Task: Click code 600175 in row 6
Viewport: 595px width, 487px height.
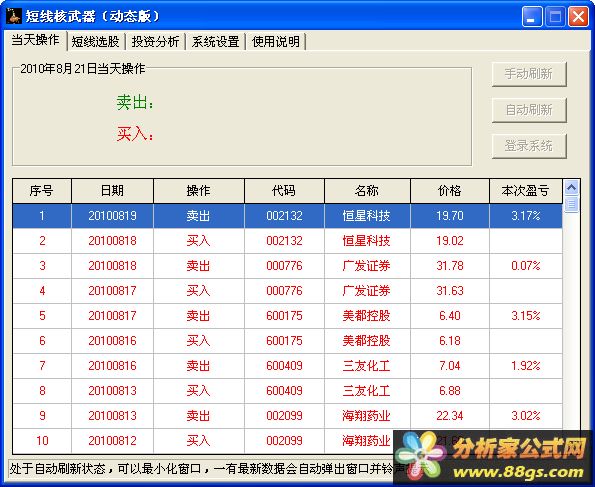Action: coord(284,341)
